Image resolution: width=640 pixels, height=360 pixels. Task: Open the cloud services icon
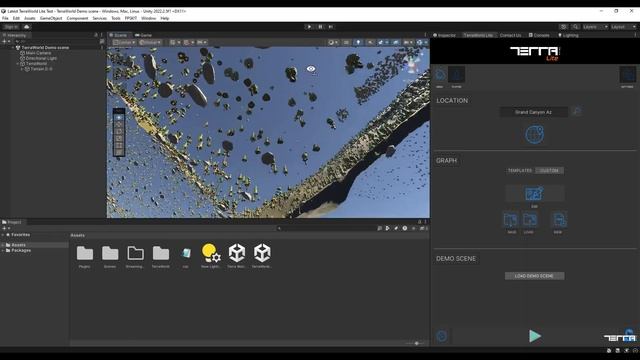27,27
